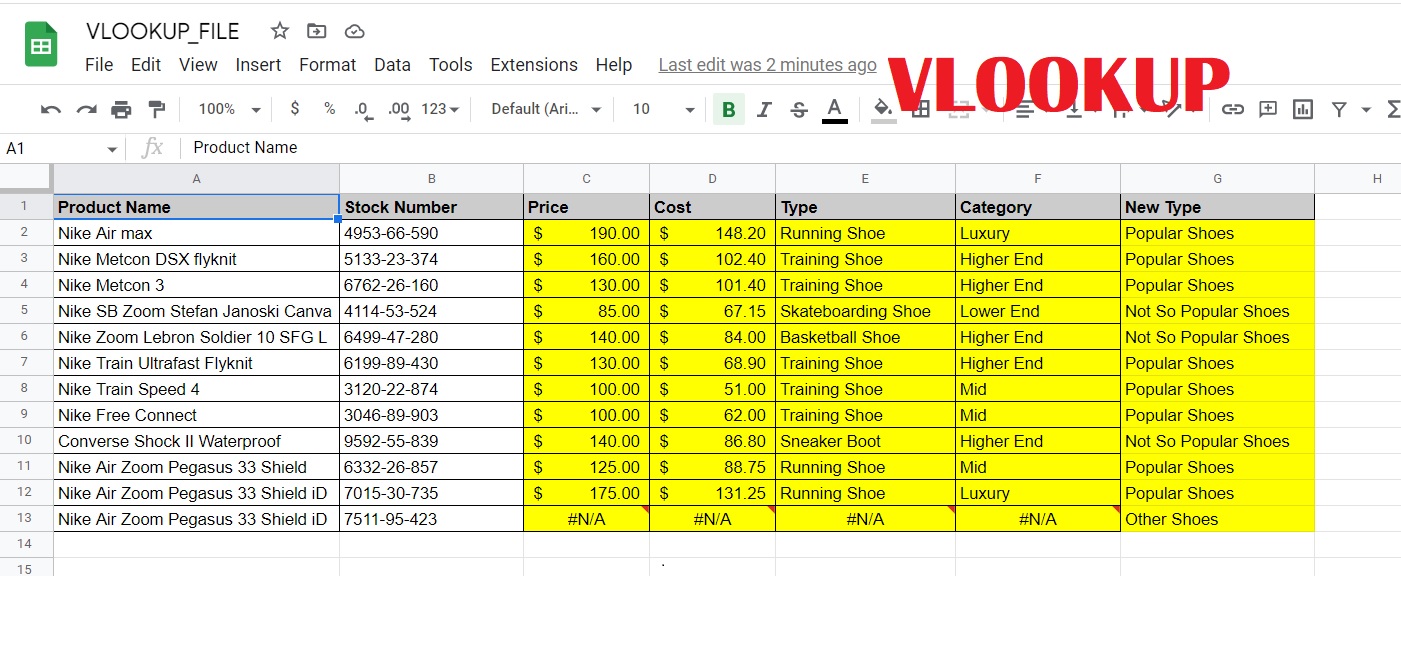
Task: Select the 'Lower End' category cell
Action: (1037, 311)
